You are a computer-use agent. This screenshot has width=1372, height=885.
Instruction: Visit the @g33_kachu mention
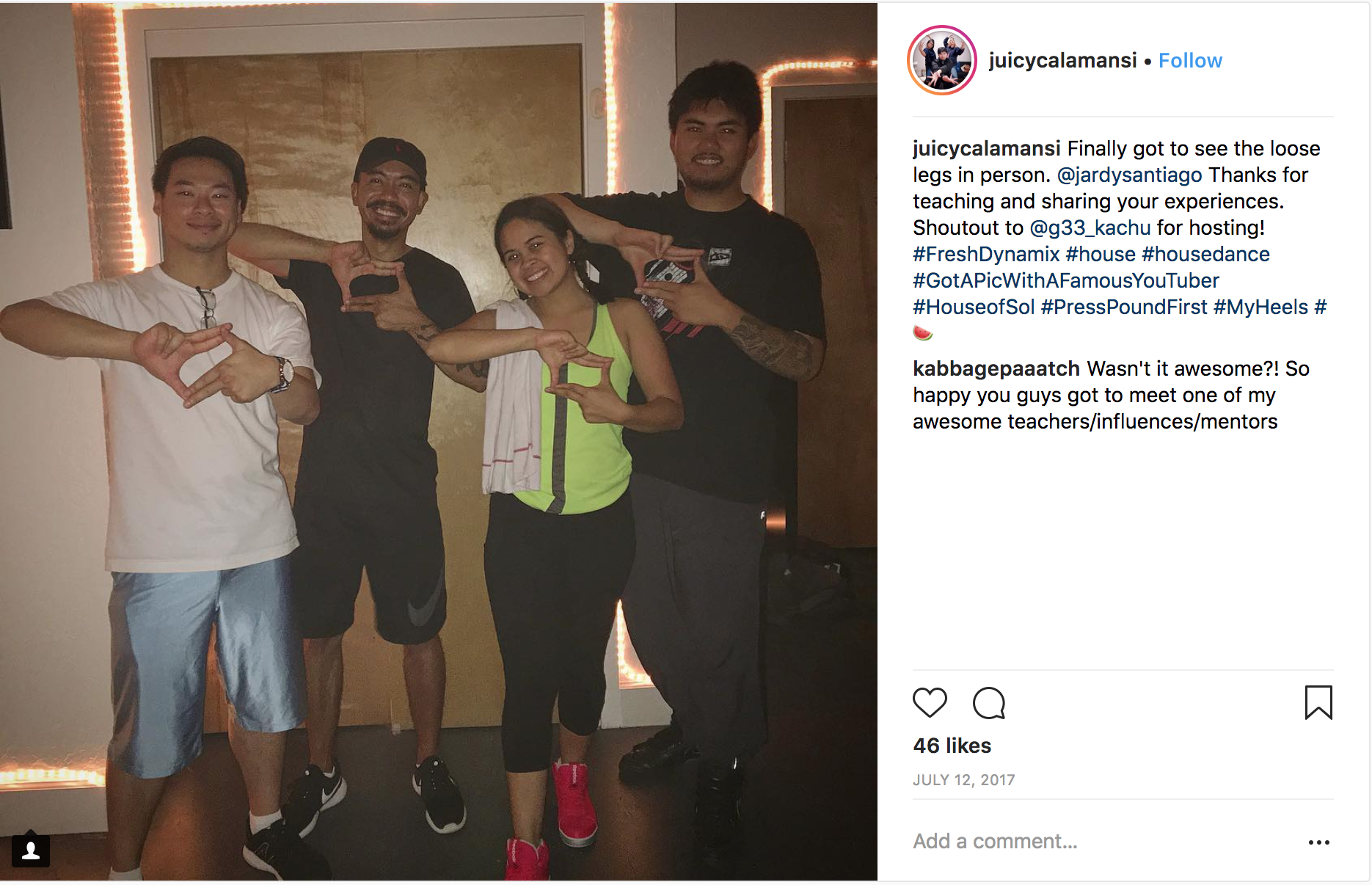[x=1090, y=227]
